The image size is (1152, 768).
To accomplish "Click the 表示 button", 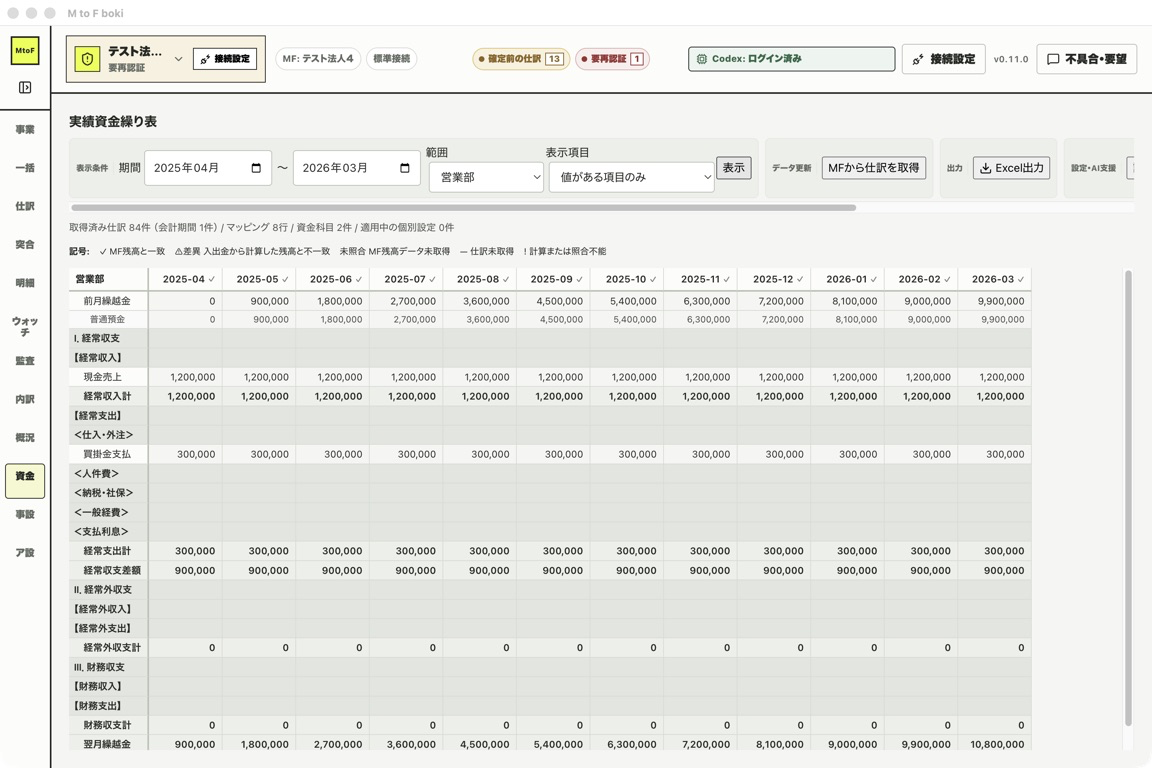I will pos(733,168).
